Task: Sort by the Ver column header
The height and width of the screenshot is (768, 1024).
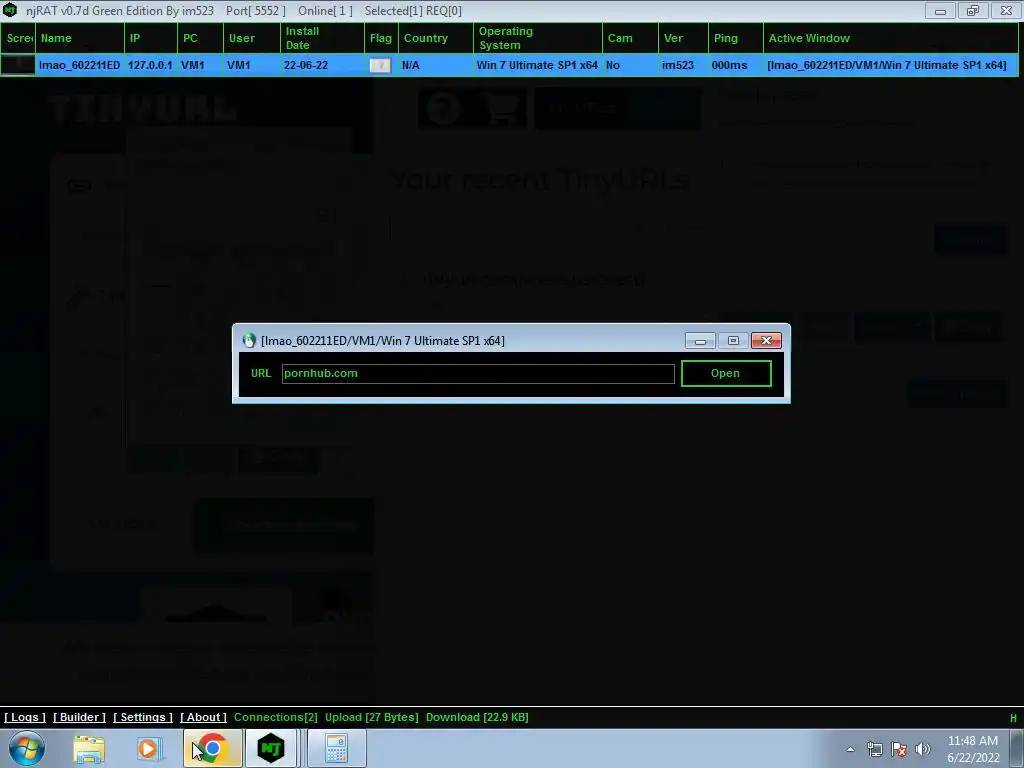Action: pyautogui.click(x=684, y=39)
